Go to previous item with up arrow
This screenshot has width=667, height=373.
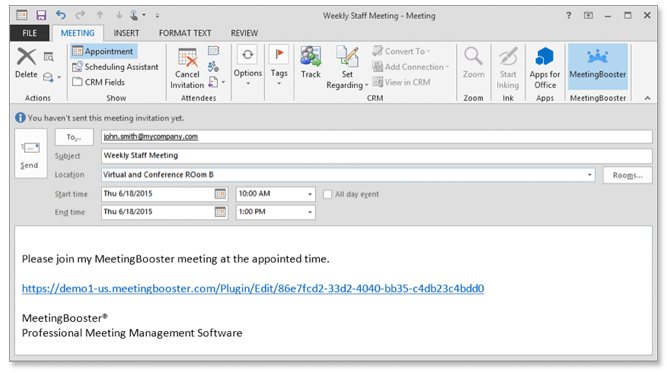point(100,15)
